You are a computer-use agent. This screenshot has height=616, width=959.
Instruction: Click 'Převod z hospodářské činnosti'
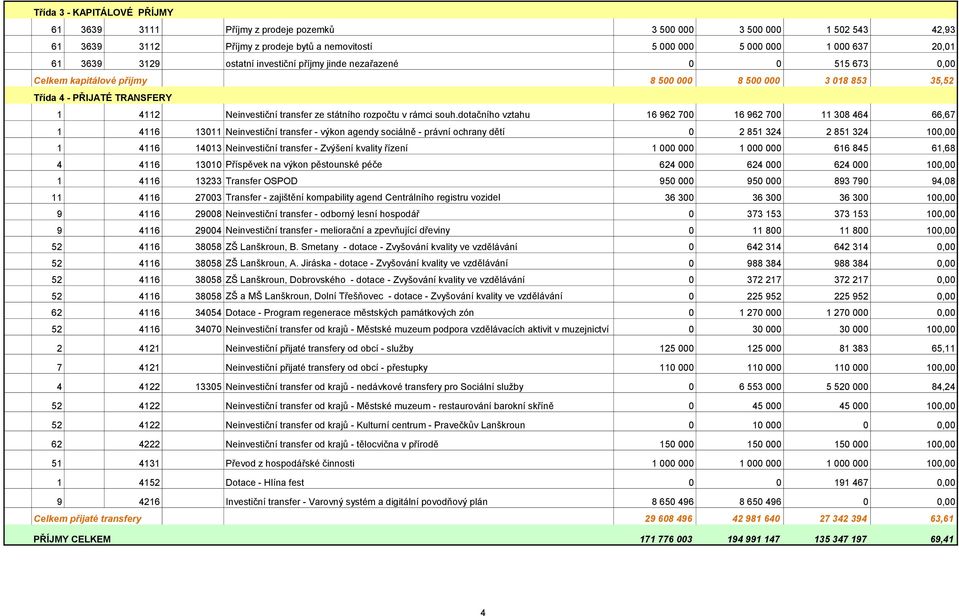[290, 463]
